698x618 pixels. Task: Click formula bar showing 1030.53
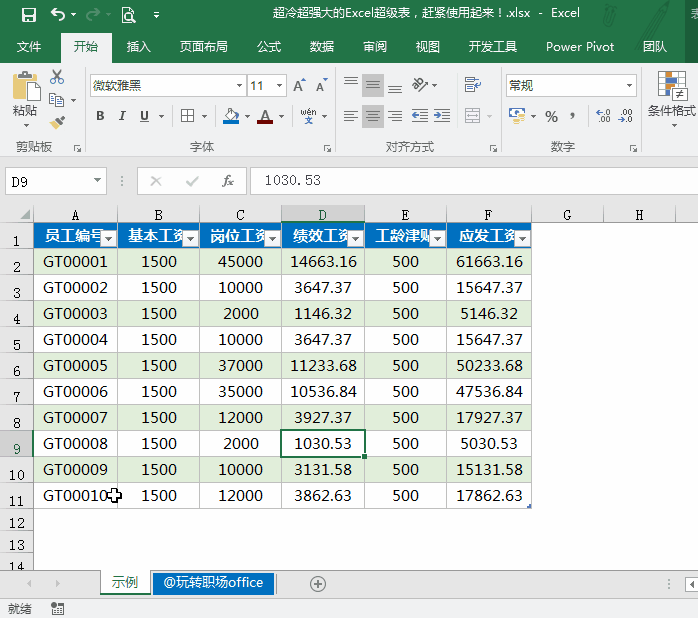tap(474, 181)
